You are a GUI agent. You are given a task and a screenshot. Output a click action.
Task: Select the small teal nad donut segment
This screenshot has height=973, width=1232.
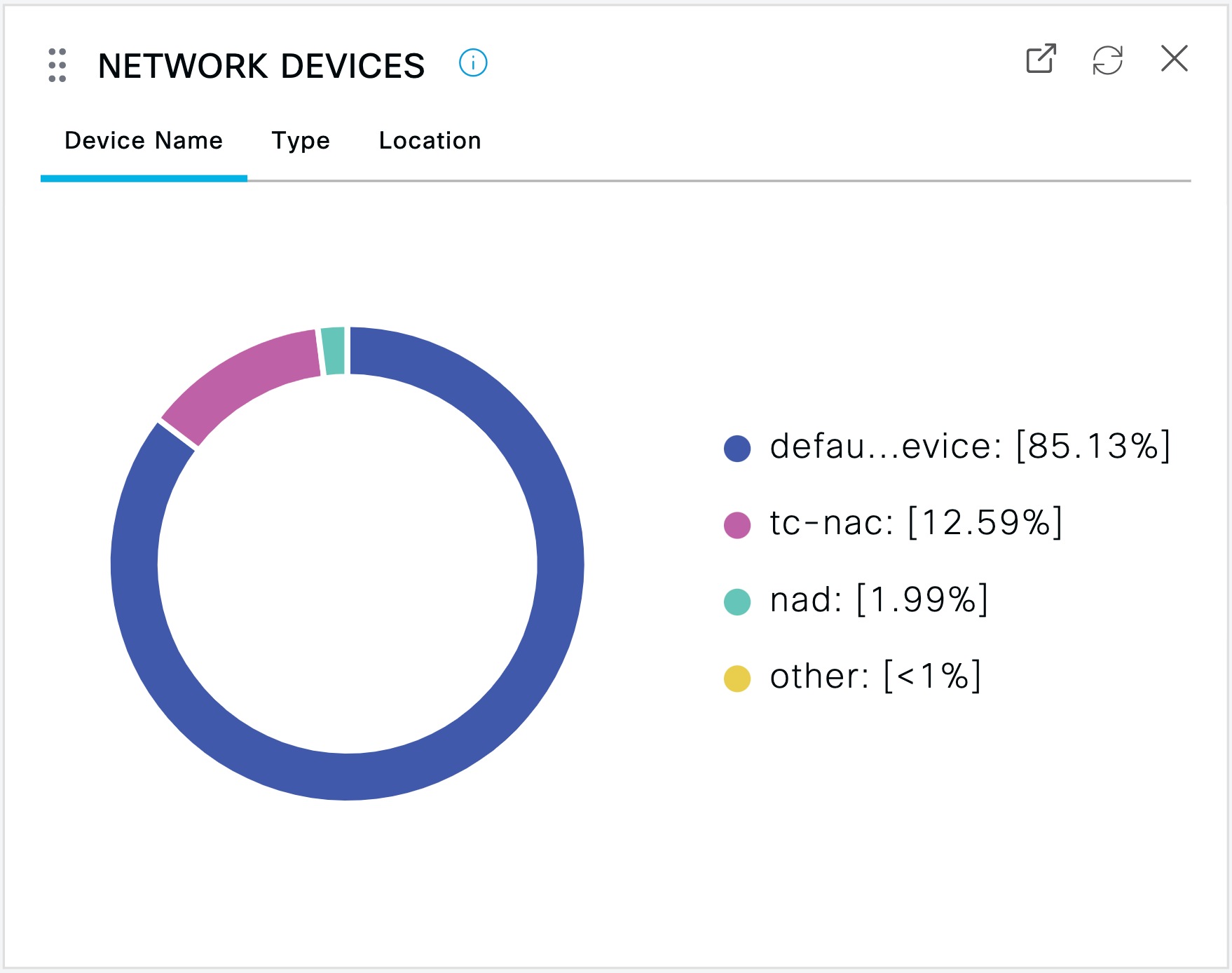tap(334, 351)
